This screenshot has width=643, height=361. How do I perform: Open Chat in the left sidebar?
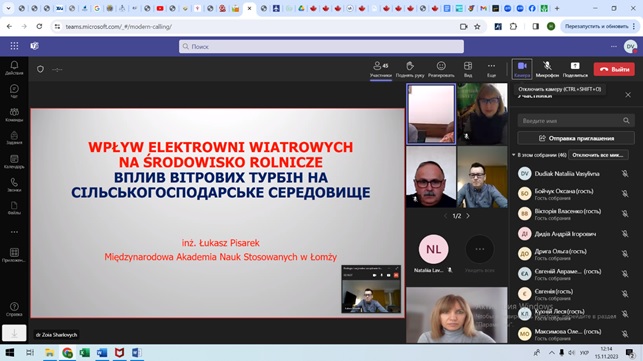(x=14, y=91)
